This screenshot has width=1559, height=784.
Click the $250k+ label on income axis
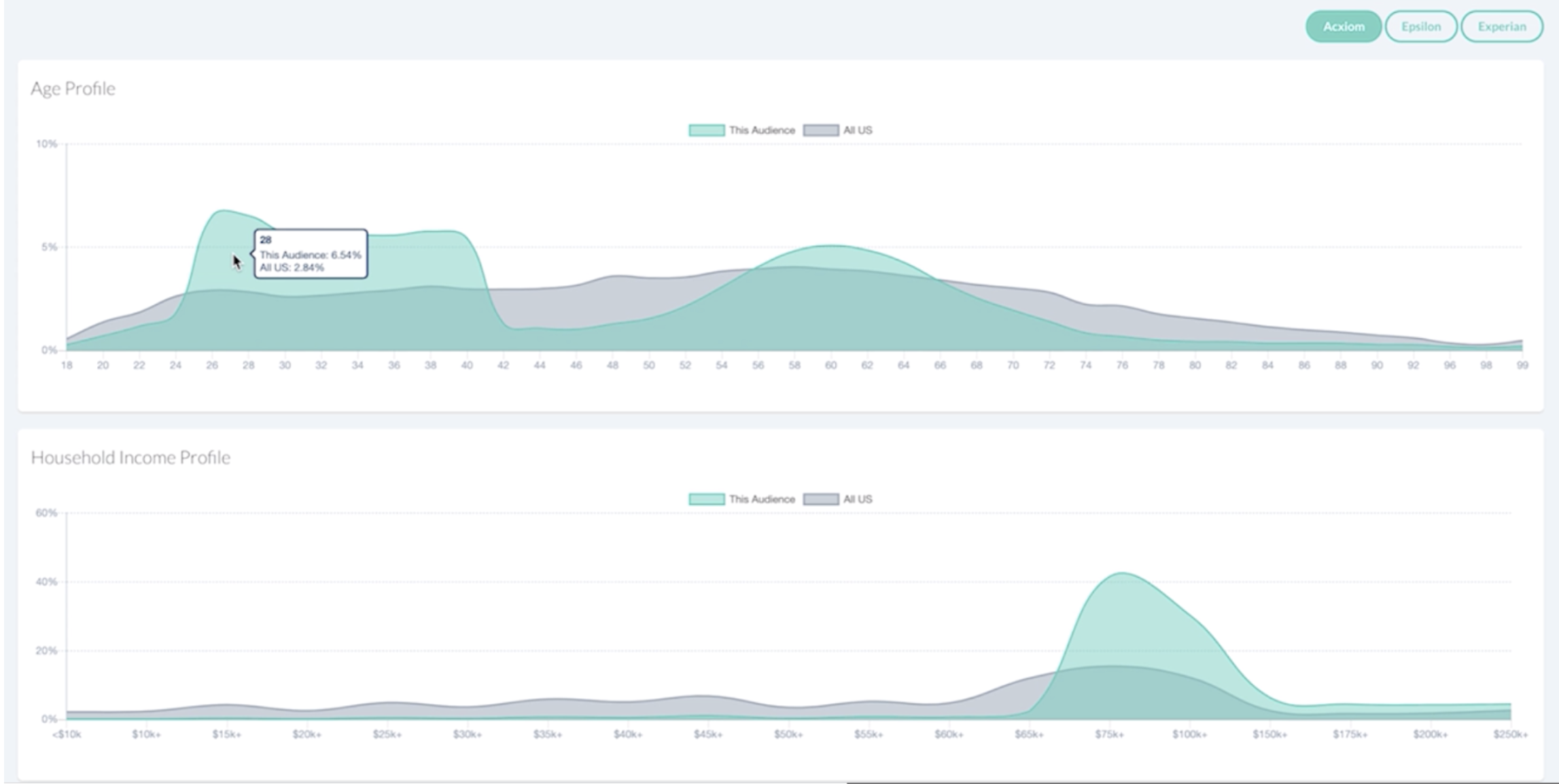point(1510,734)
